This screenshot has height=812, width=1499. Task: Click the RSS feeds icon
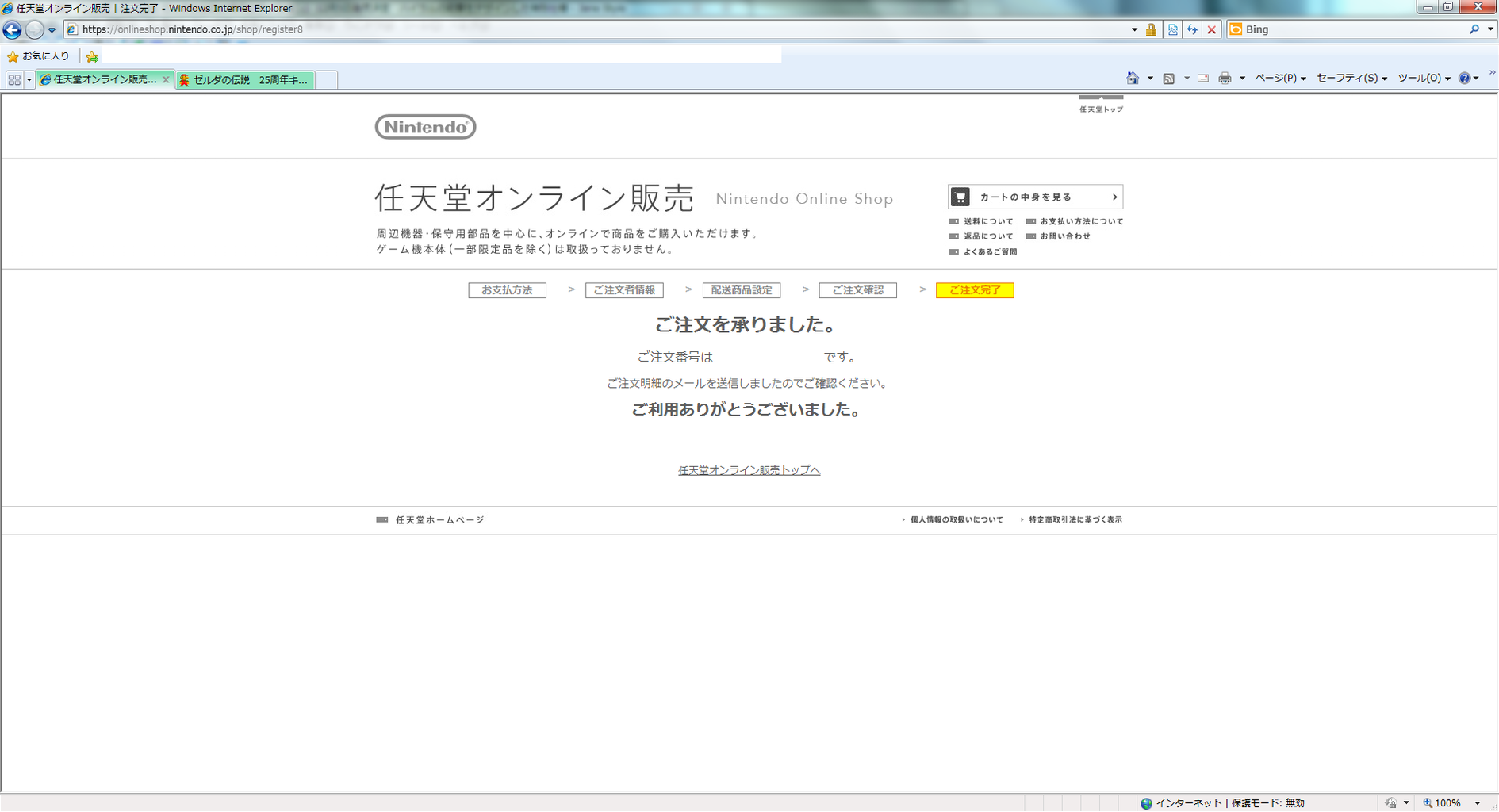(x=1169, y=78)
